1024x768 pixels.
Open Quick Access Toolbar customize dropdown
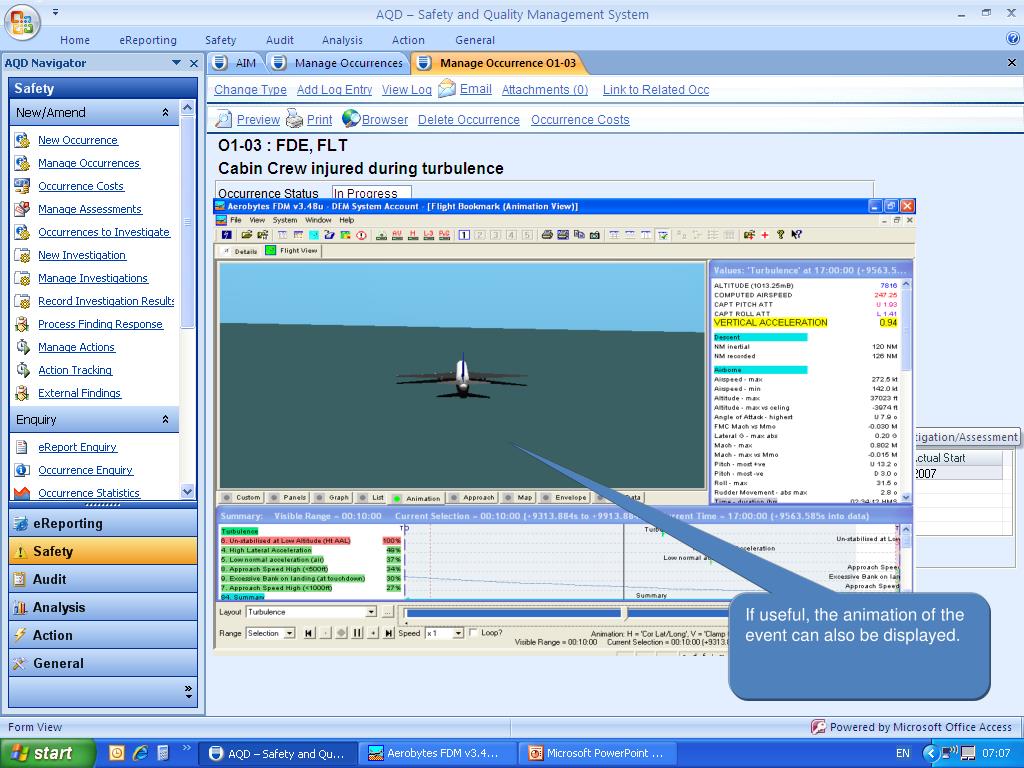(x=56, y=12)
